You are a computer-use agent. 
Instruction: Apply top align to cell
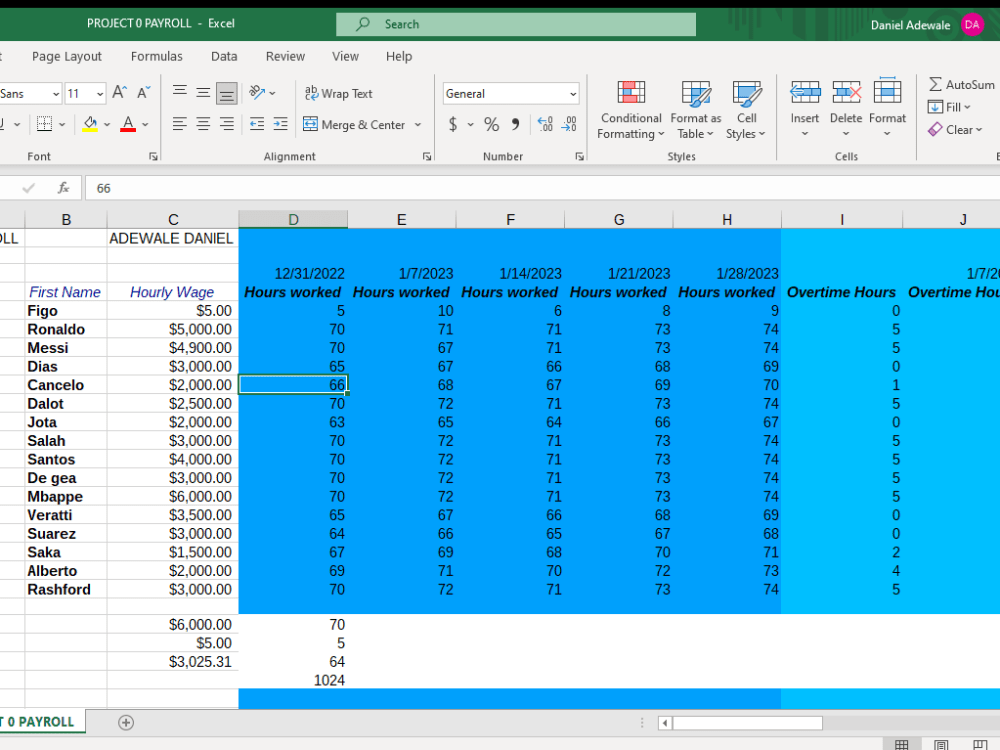tap(180, 93)
